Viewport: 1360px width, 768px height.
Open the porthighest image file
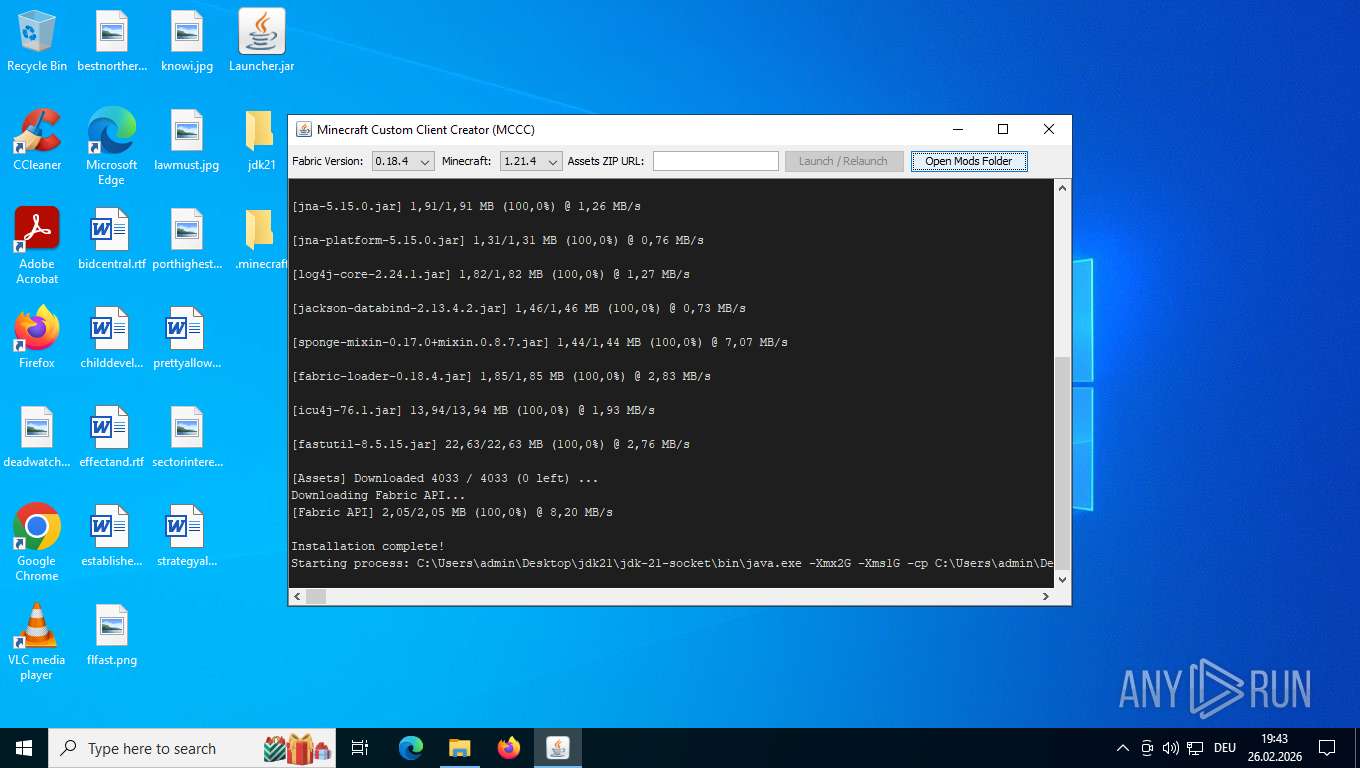click(x=187, y=239)
